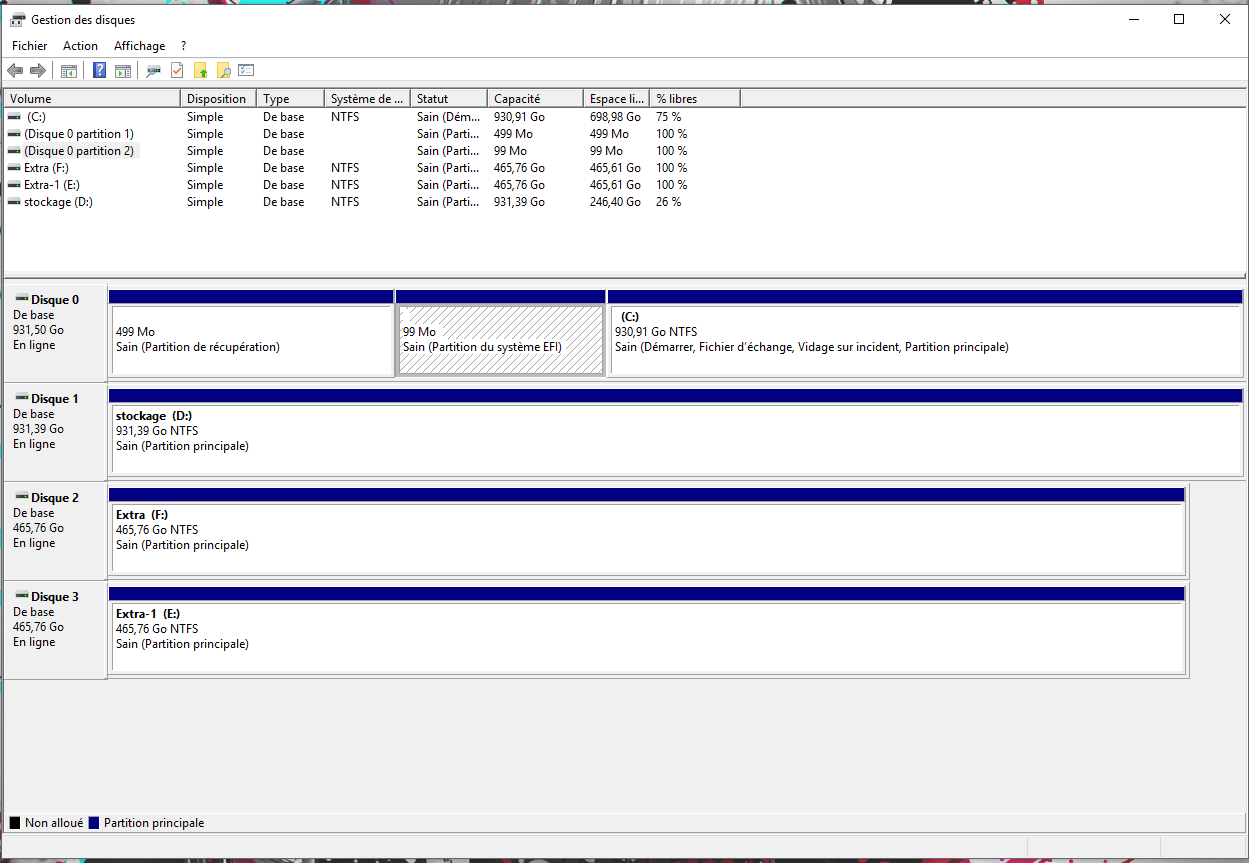The height and width of the screenshot is (863, 1249).
Task: Click the drive icon beside stockage (D:) in list
Action: pos(14,202)
